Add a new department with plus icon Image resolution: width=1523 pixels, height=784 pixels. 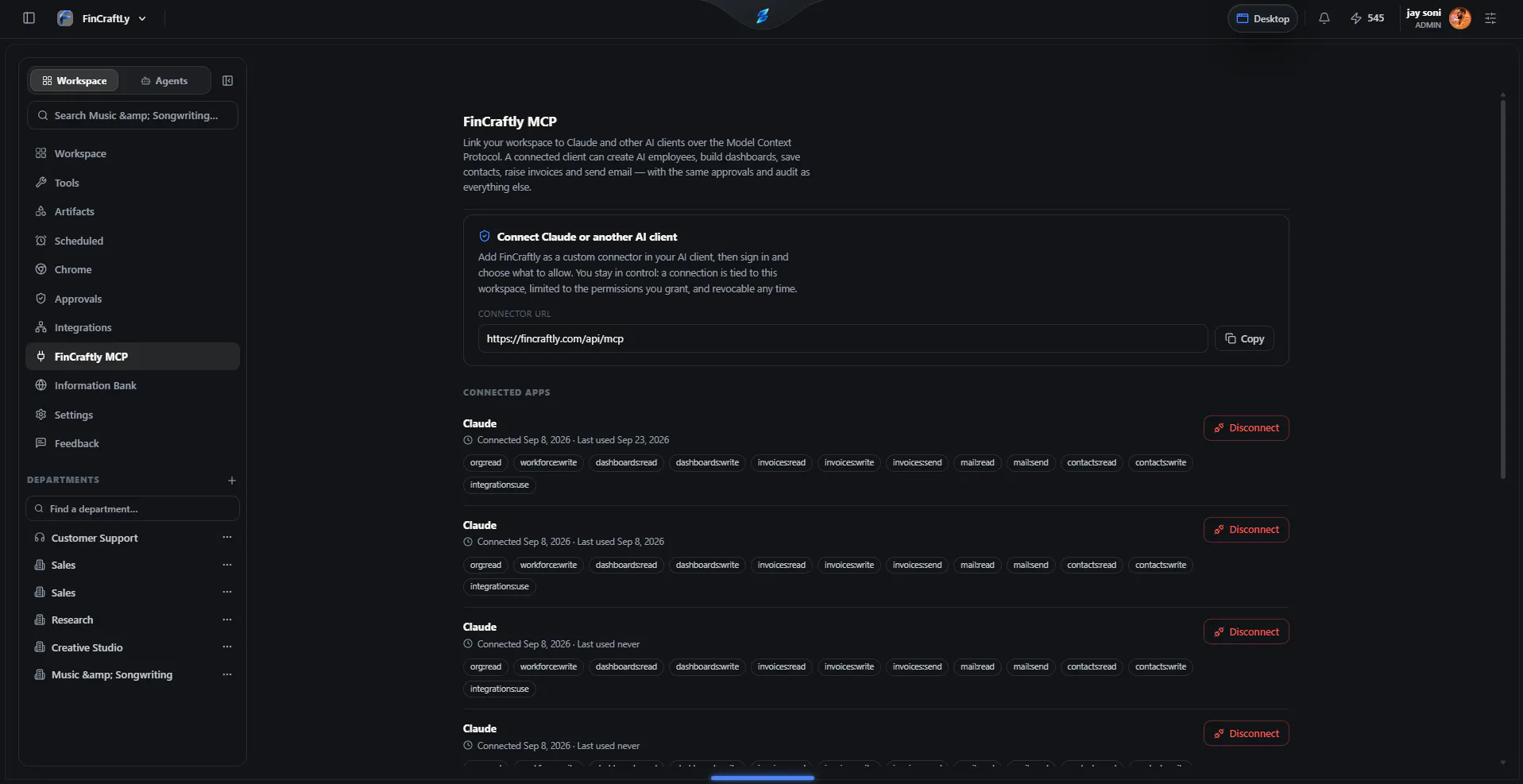[x=232, y=481]
